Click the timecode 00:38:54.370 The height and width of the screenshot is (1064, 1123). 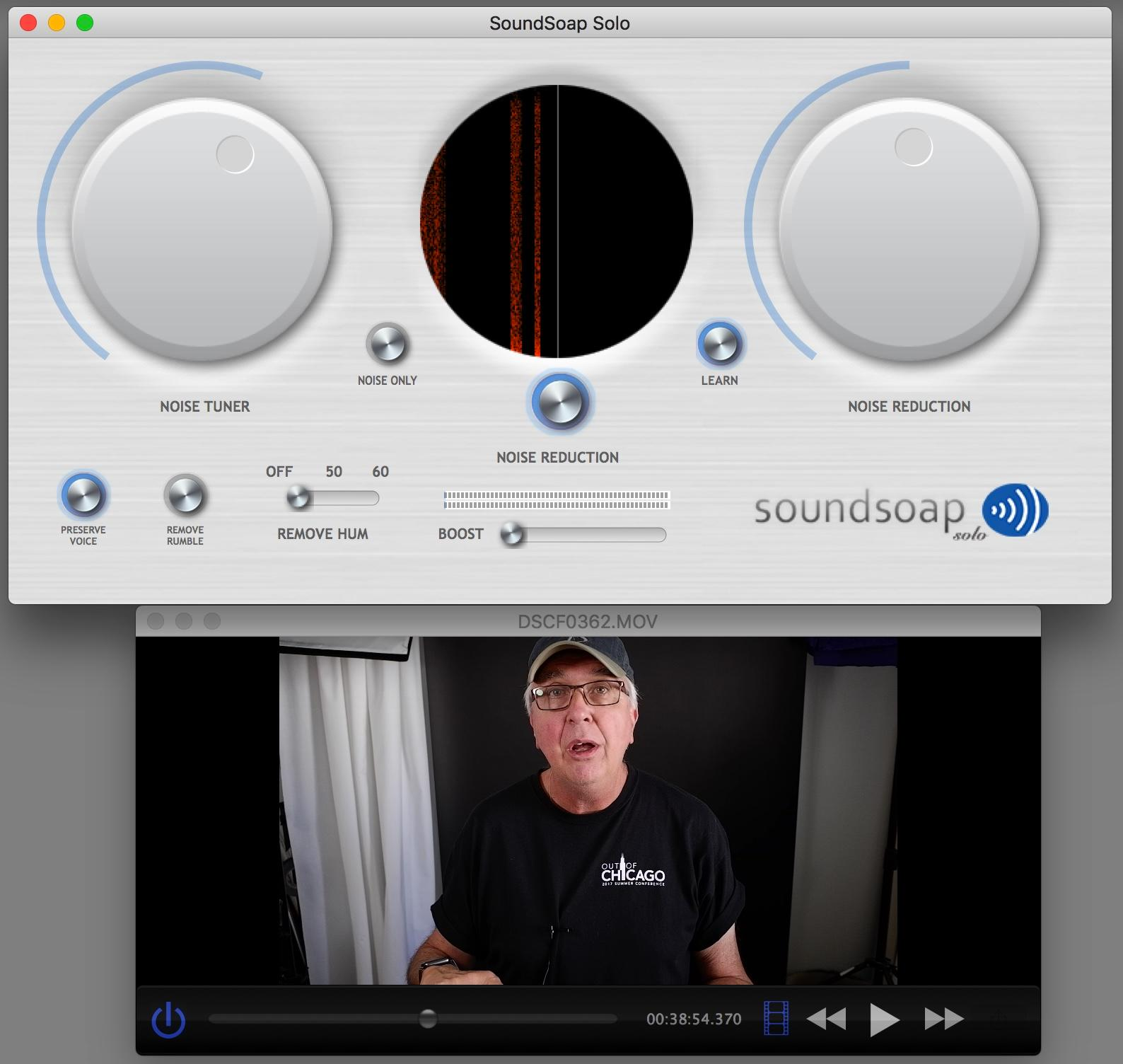[x=694, y=1019]
